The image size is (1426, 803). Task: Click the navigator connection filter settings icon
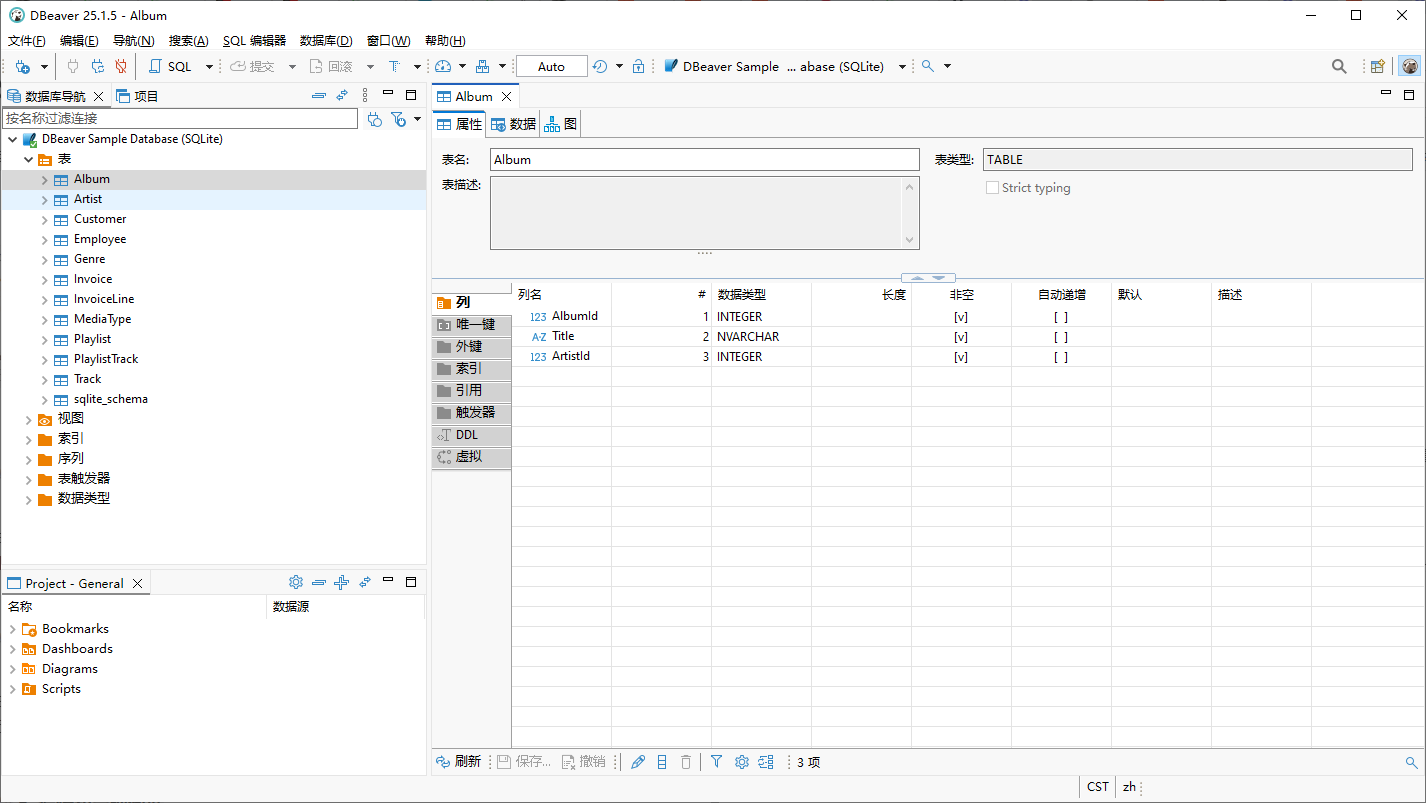375,119
